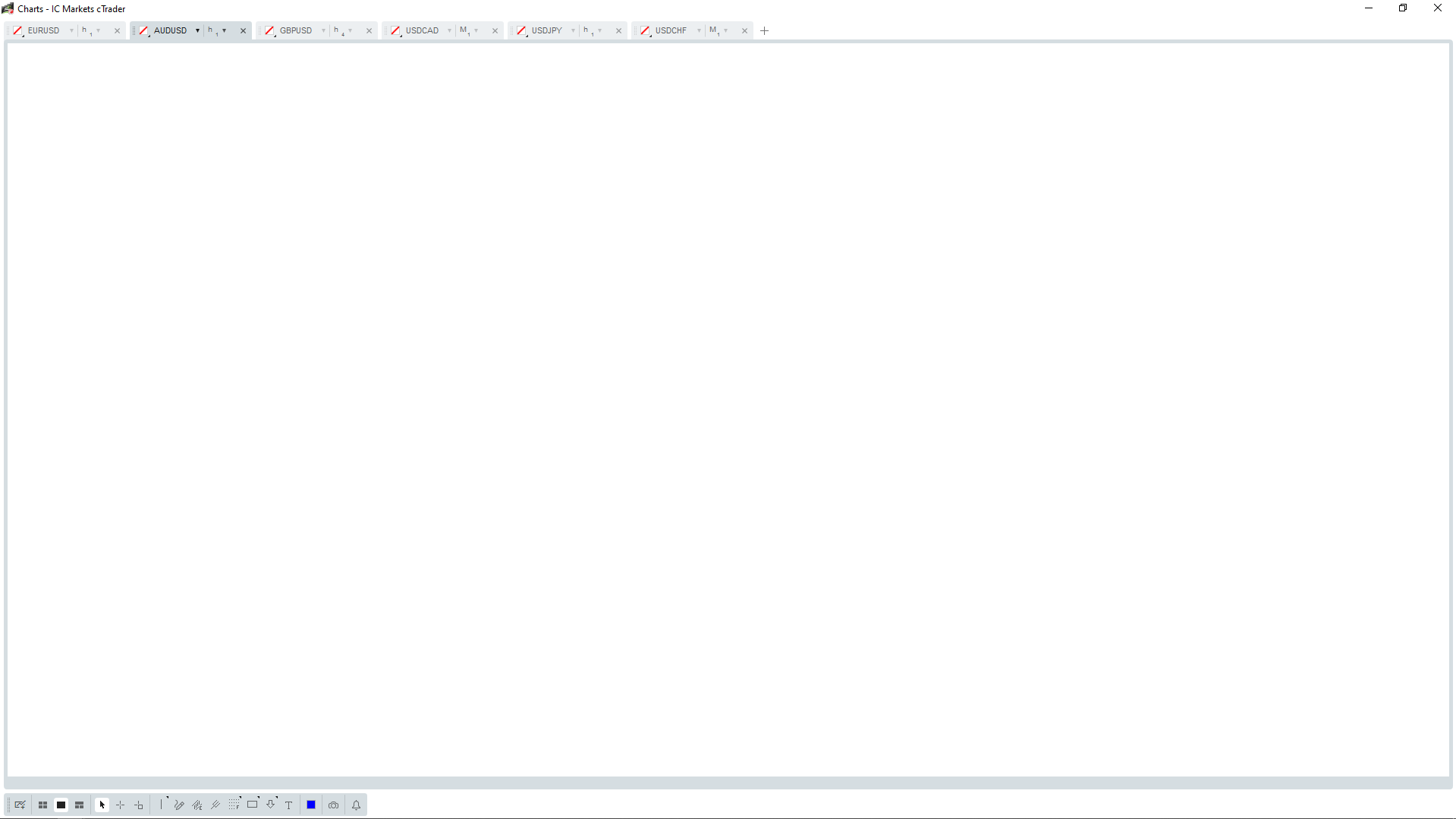Click the cTrader app icon in title bar

tap(8, 8)
